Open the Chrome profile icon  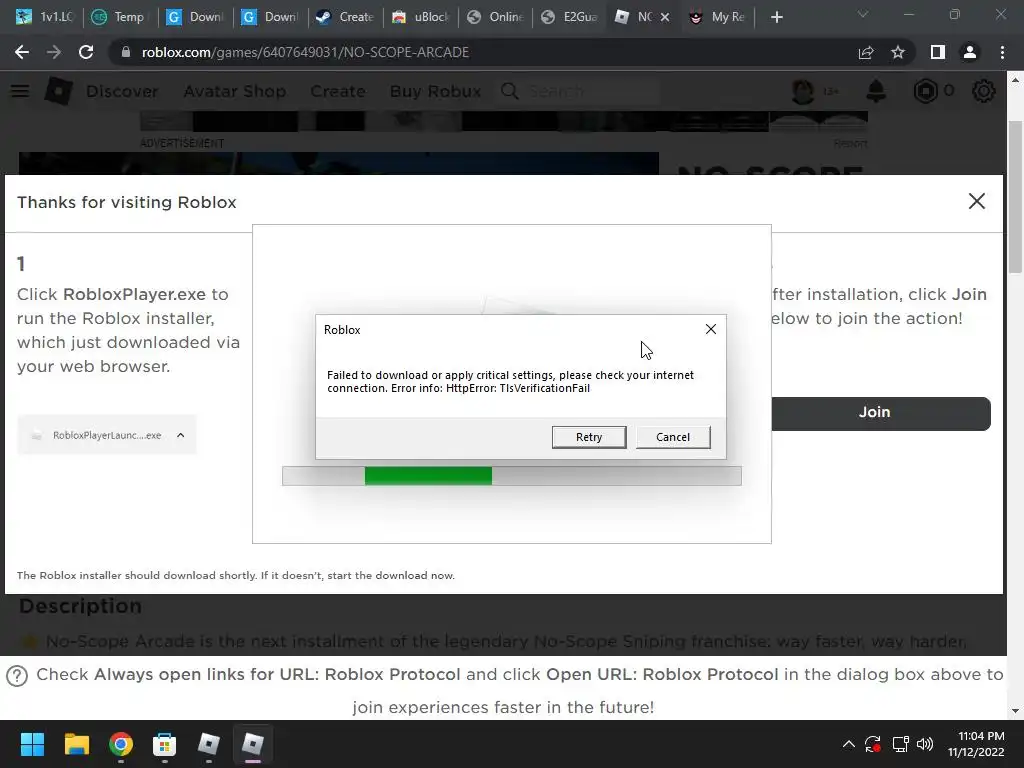970,52
